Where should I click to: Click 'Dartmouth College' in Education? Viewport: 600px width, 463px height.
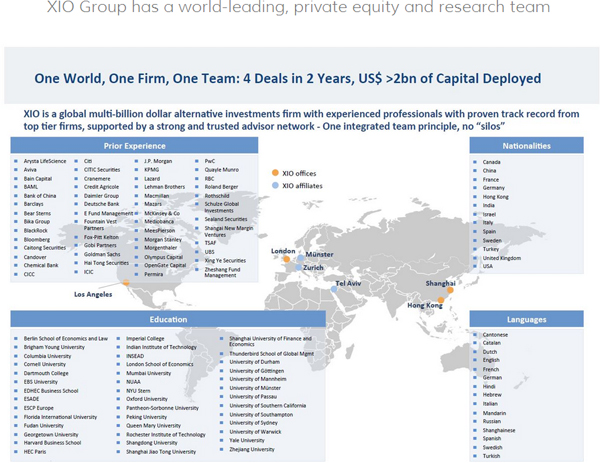tap(46, 373)
